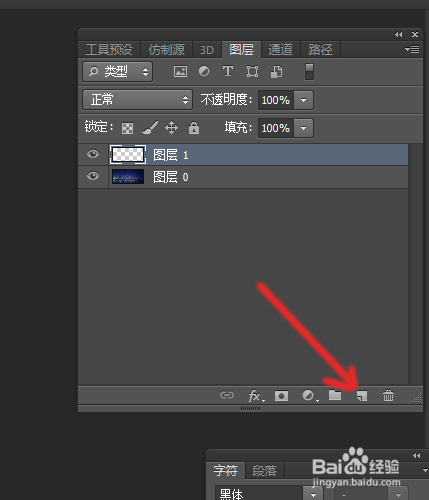Filter layers by pixel layer icon

[180, 71]
